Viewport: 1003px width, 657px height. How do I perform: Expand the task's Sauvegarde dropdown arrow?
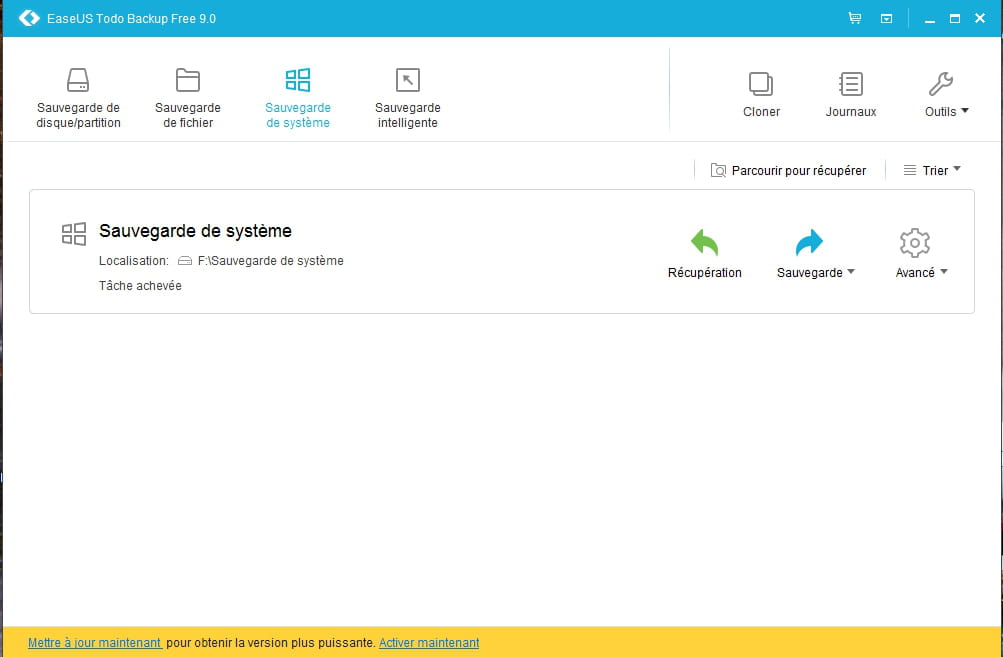pos(851,272)
